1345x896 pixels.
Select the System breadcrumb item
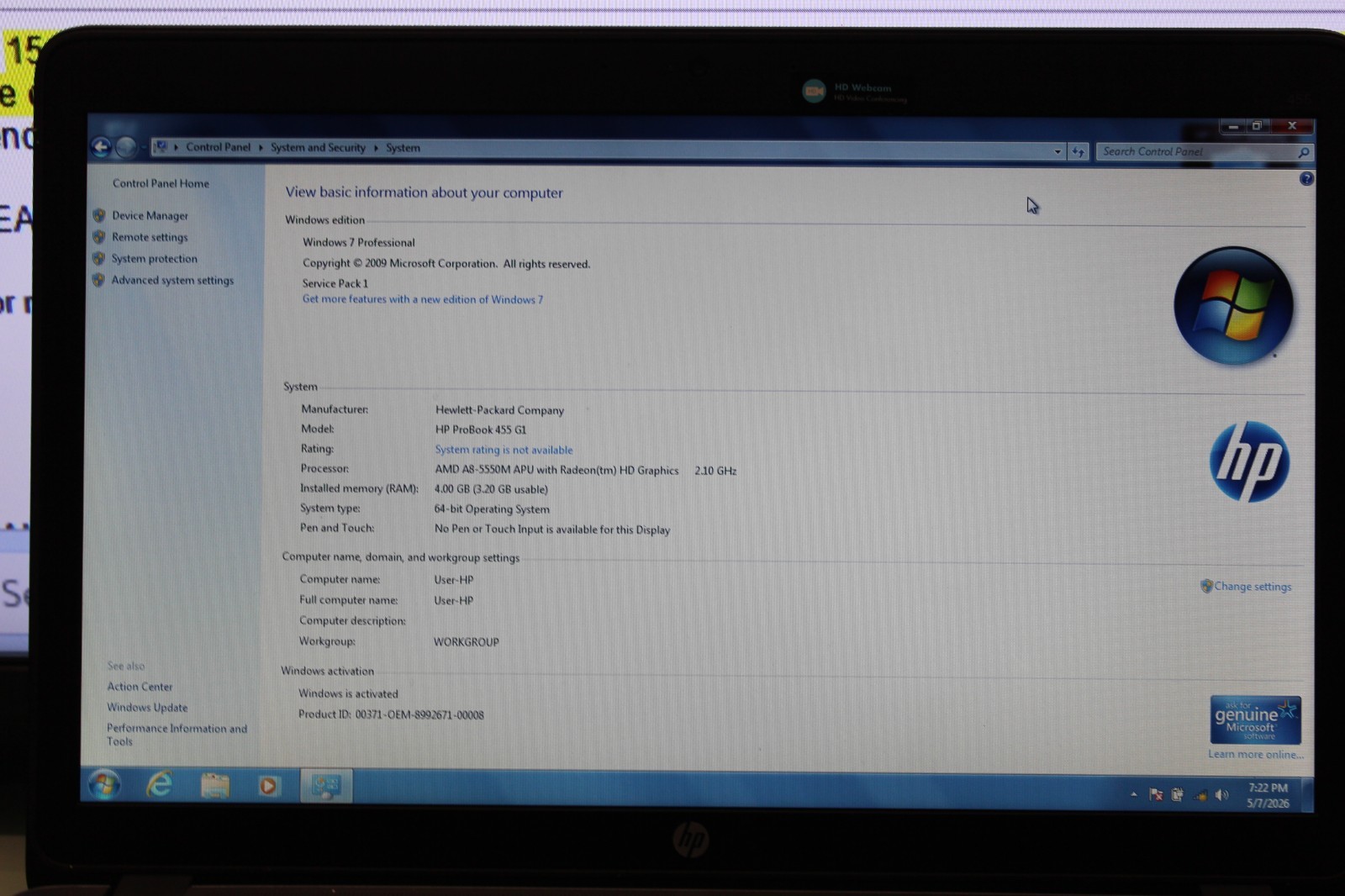(403, 148)
